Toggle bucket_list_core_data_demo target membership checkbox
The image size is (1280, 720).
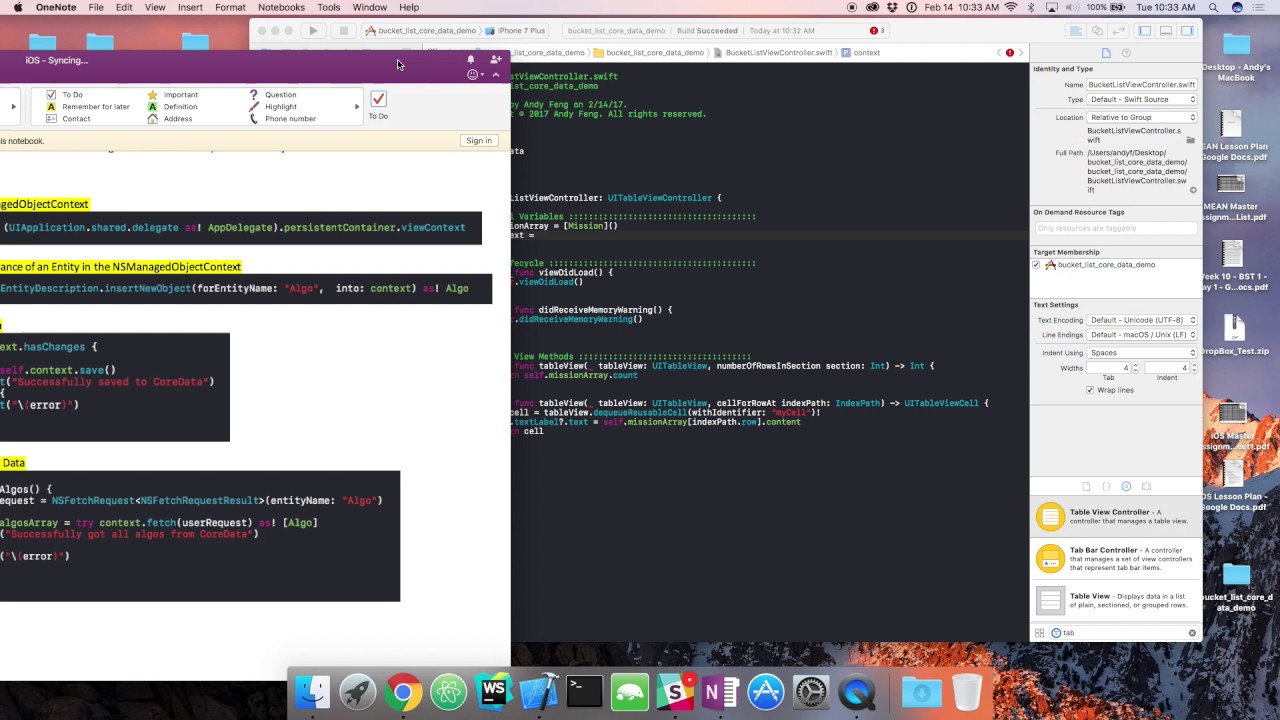(1037, 265)
